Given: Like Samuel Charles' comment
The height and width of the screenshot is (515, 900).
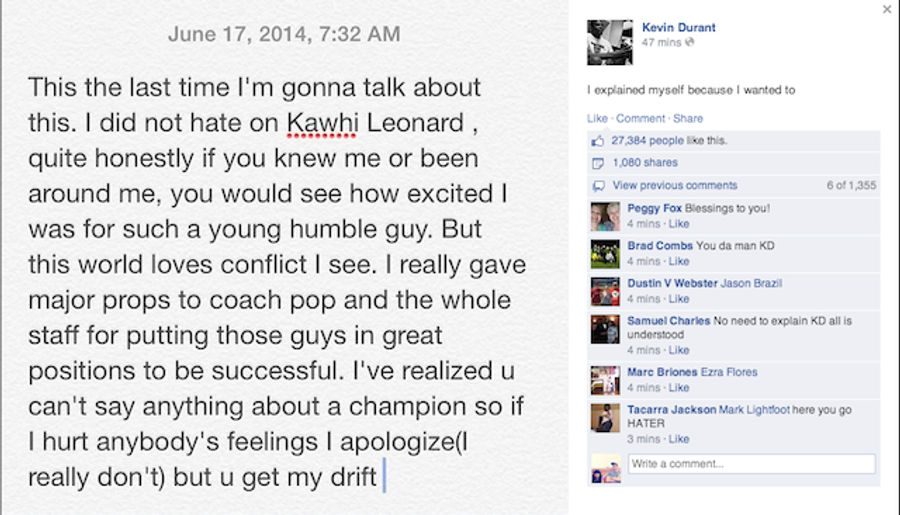Looking at the screenshot, I should (678, 350).
